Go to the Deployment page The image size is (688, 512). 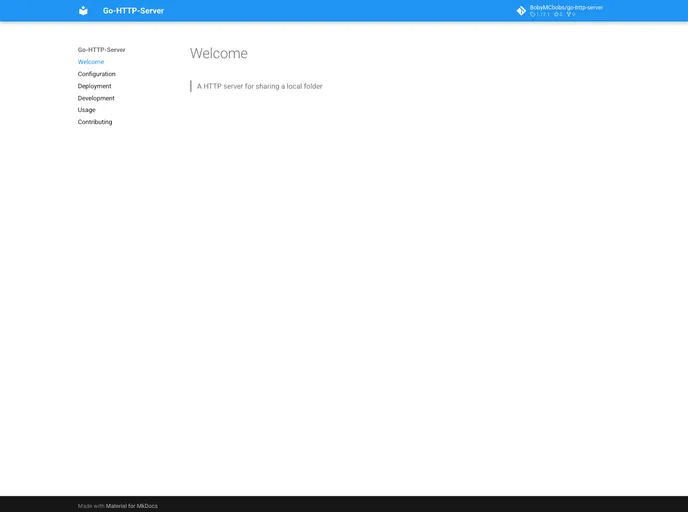tap(95, 86)
